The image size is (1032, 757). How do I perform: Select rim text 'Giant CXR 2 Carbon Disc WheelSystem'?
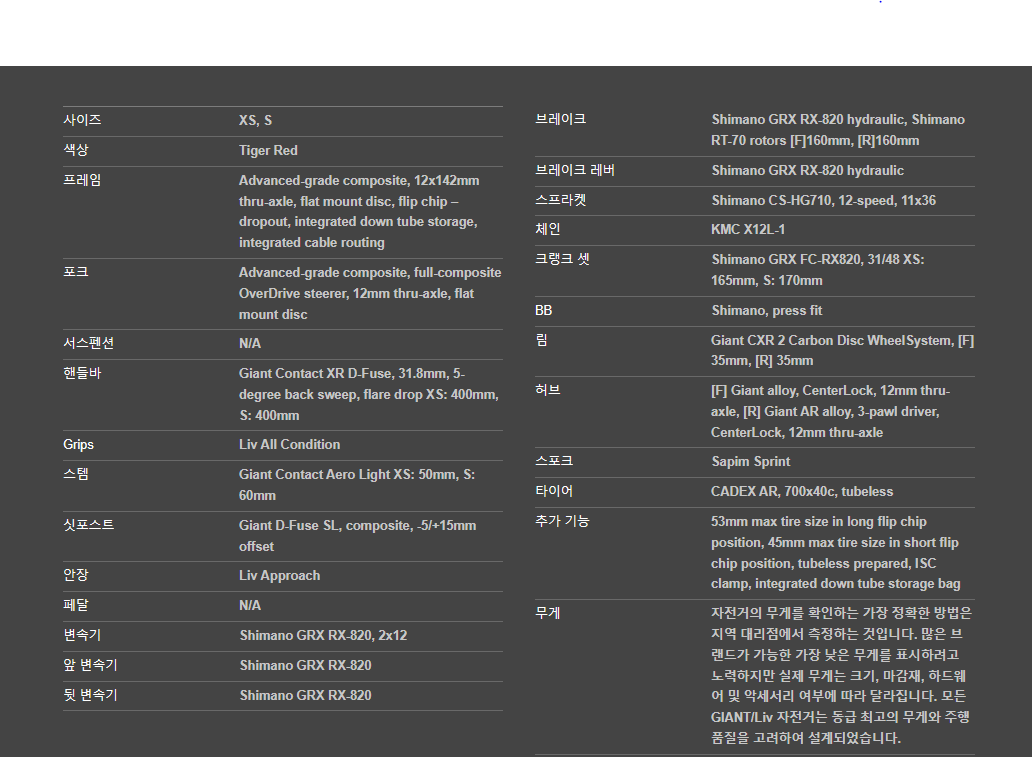click(832, 340)
